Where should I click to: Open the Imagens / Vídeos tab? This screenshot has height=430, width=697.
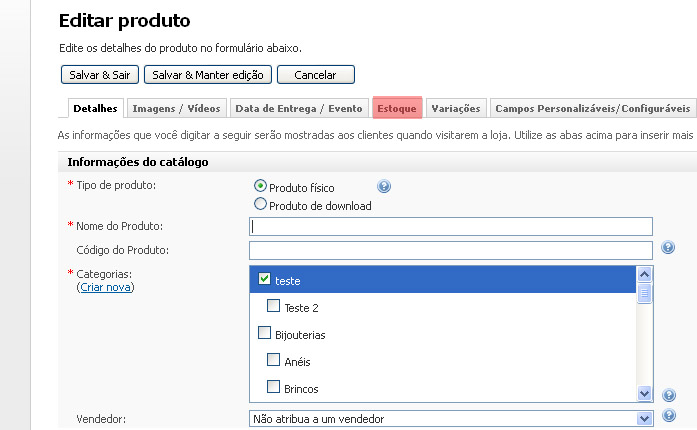tap(177, 108)
